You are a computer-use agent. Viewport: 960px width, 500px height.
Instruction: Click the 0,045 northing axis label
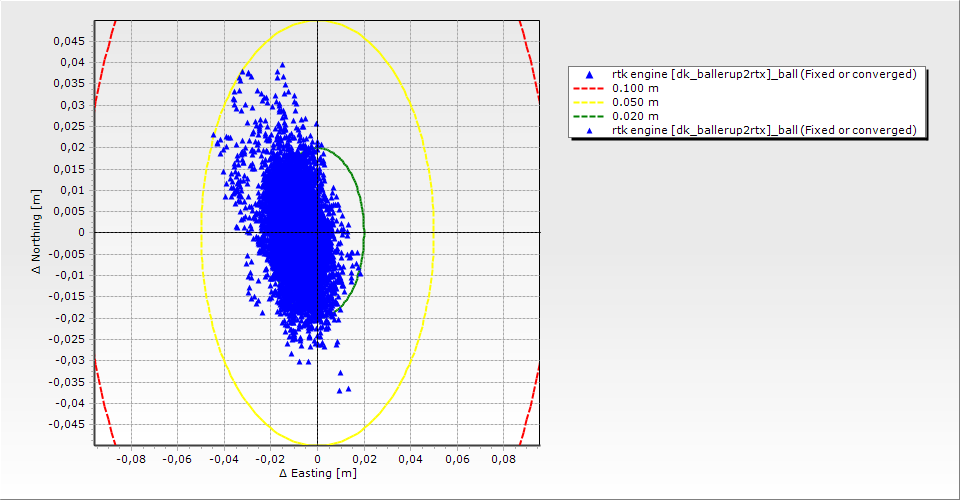tap(69, 42)
